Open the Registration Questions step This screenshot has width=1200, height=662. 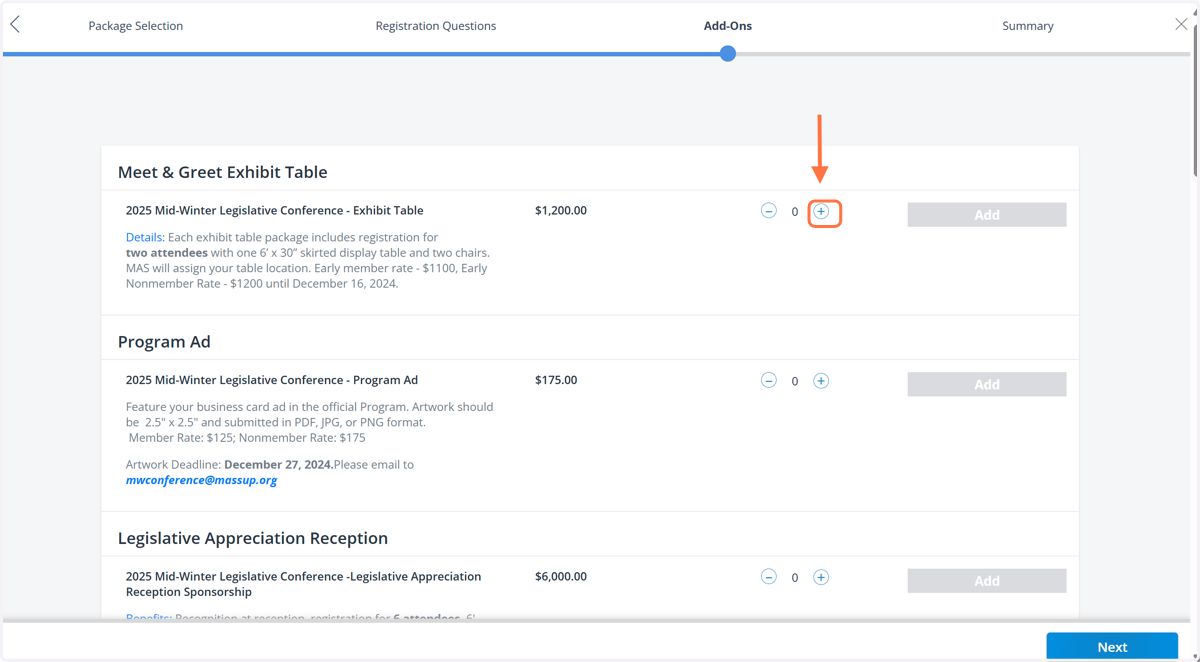(x=436, y=26)
